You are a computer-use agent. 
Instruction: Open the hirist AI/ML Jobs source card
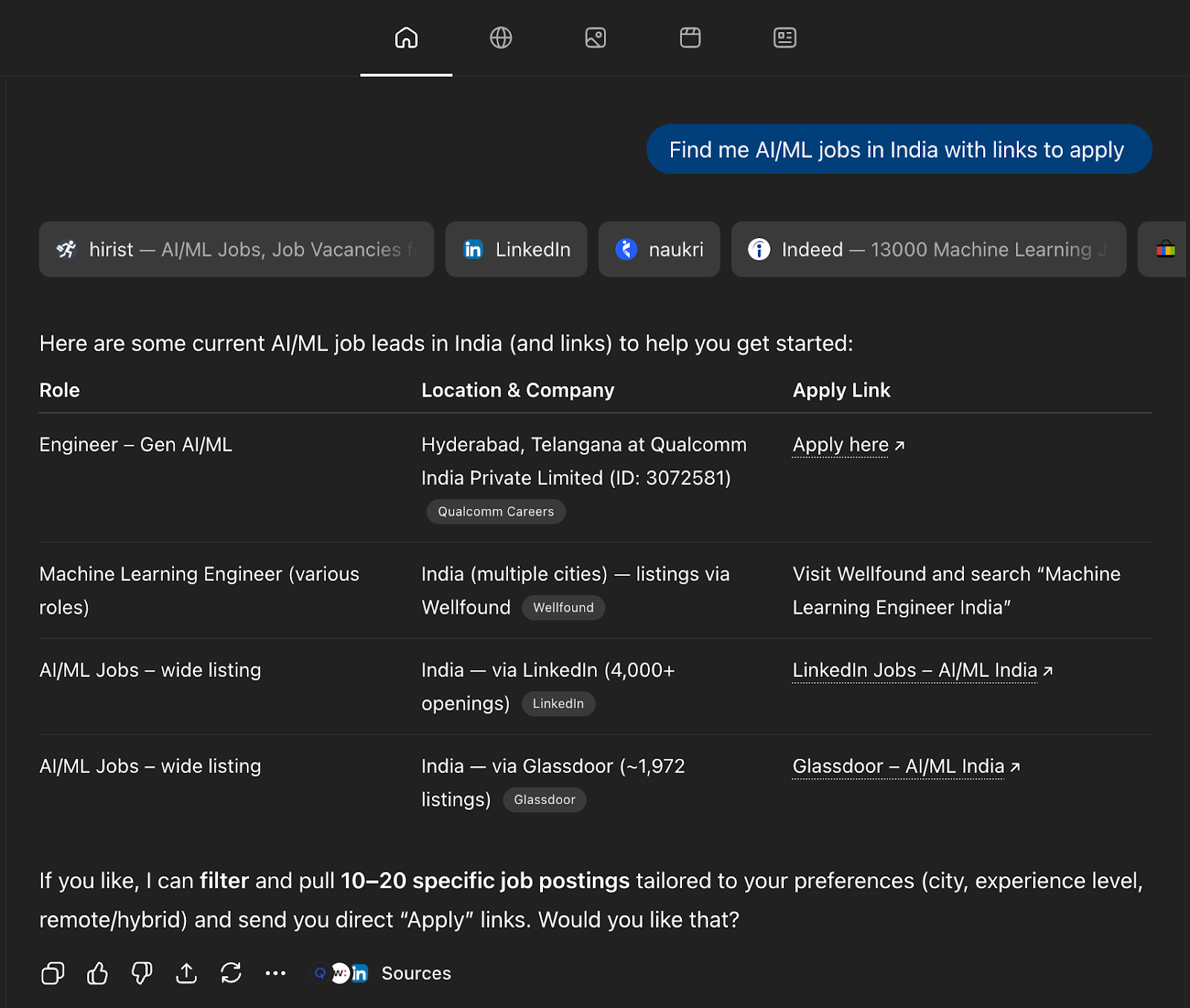coord(236,249)
